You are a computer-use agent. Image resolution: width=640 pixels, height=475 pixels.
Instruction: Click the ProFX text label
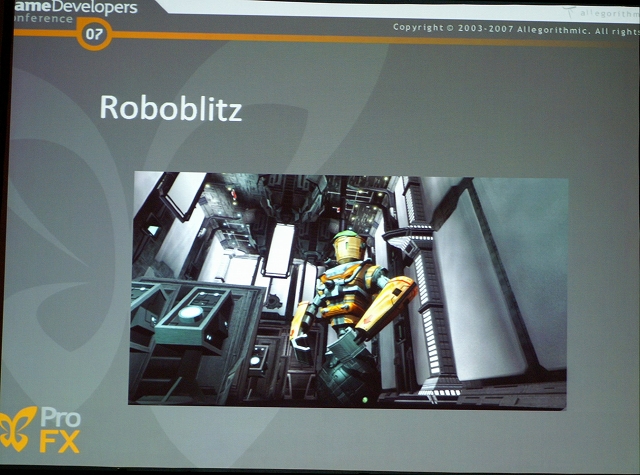[60, 430]
